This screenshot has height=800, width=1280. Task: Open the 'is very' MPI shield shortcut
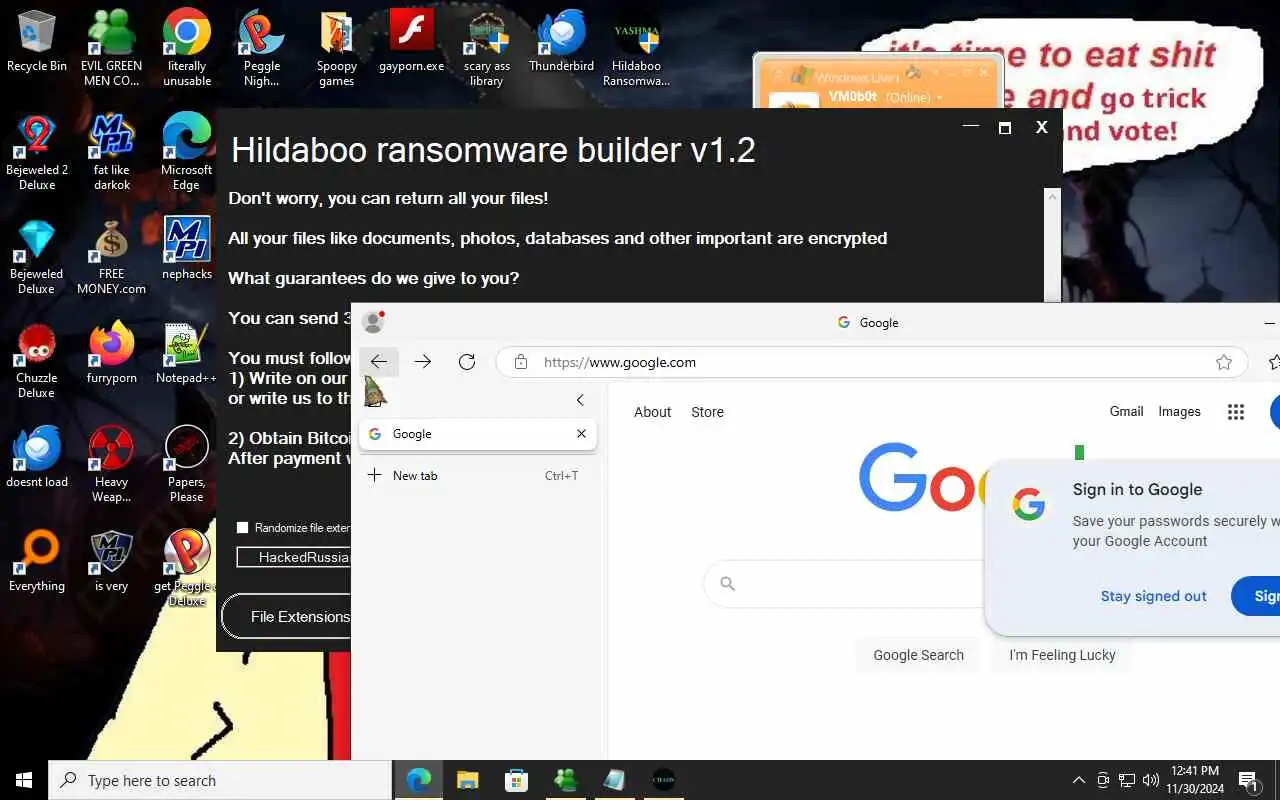(x=112, y=560)
